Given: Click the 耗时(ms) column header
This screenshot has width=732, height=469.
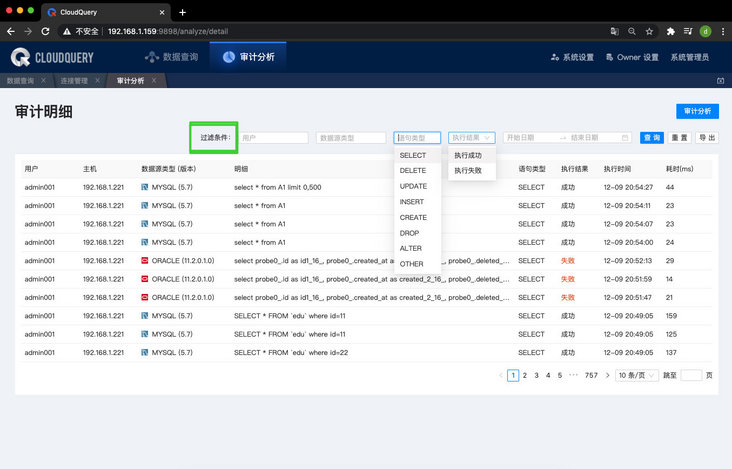Looking at the screenshot, I should click(679, 169).
